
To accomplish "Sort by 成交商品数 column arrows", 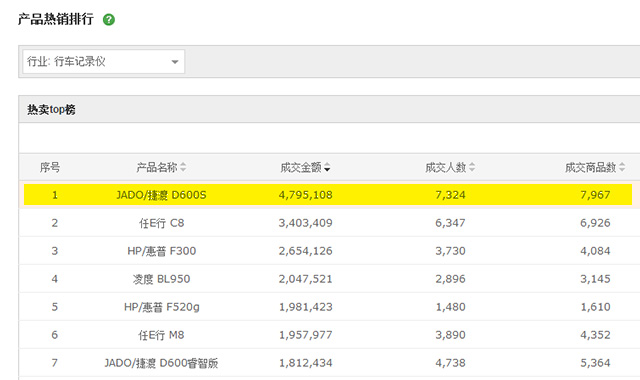I will 622,167.
